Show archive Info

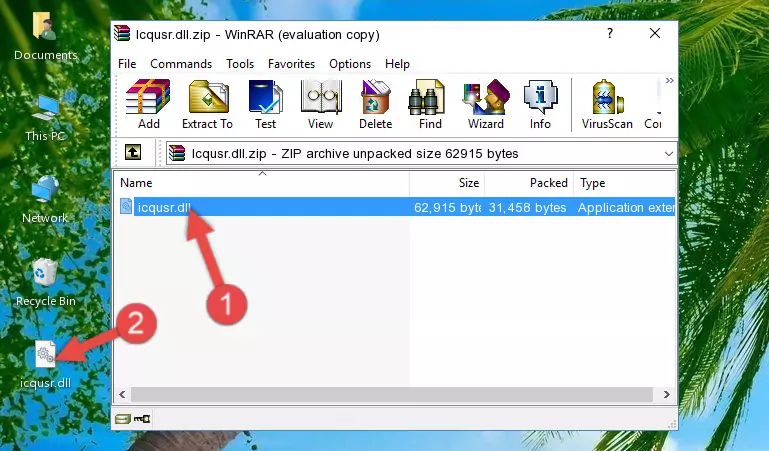coord(540,104)
